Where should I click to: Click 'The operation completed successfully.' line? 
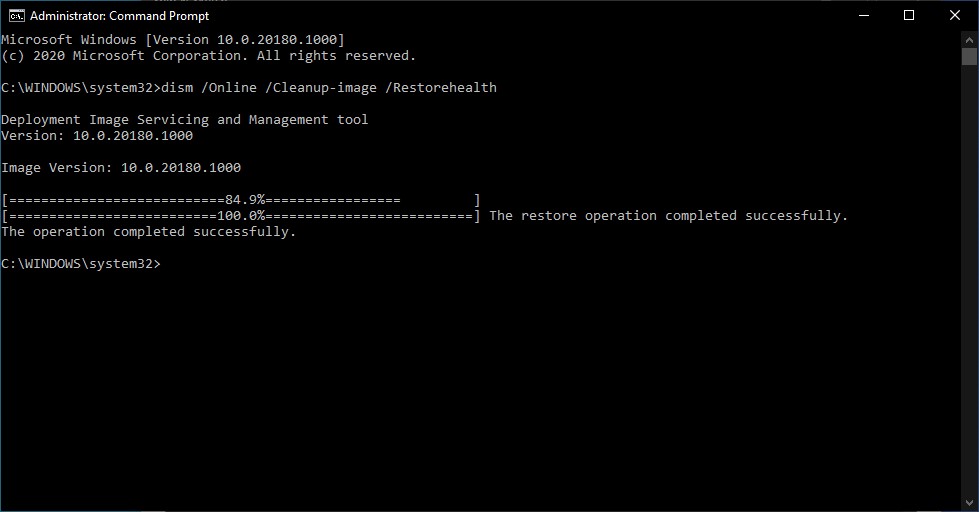point(149,232)
